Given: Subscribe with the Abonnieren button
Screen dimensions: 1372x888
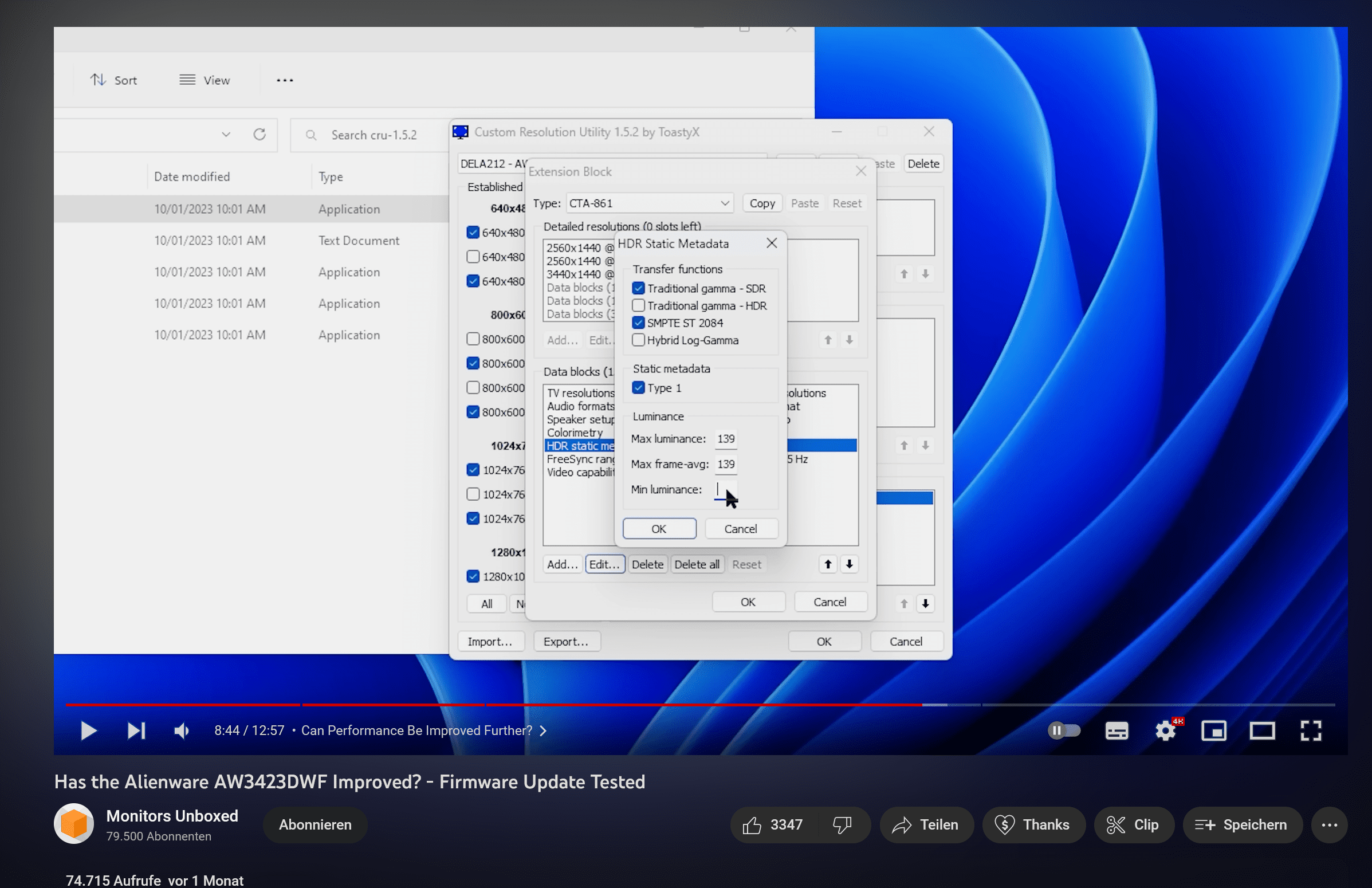Looking at the screenshot, I should (x=315, y=825).
